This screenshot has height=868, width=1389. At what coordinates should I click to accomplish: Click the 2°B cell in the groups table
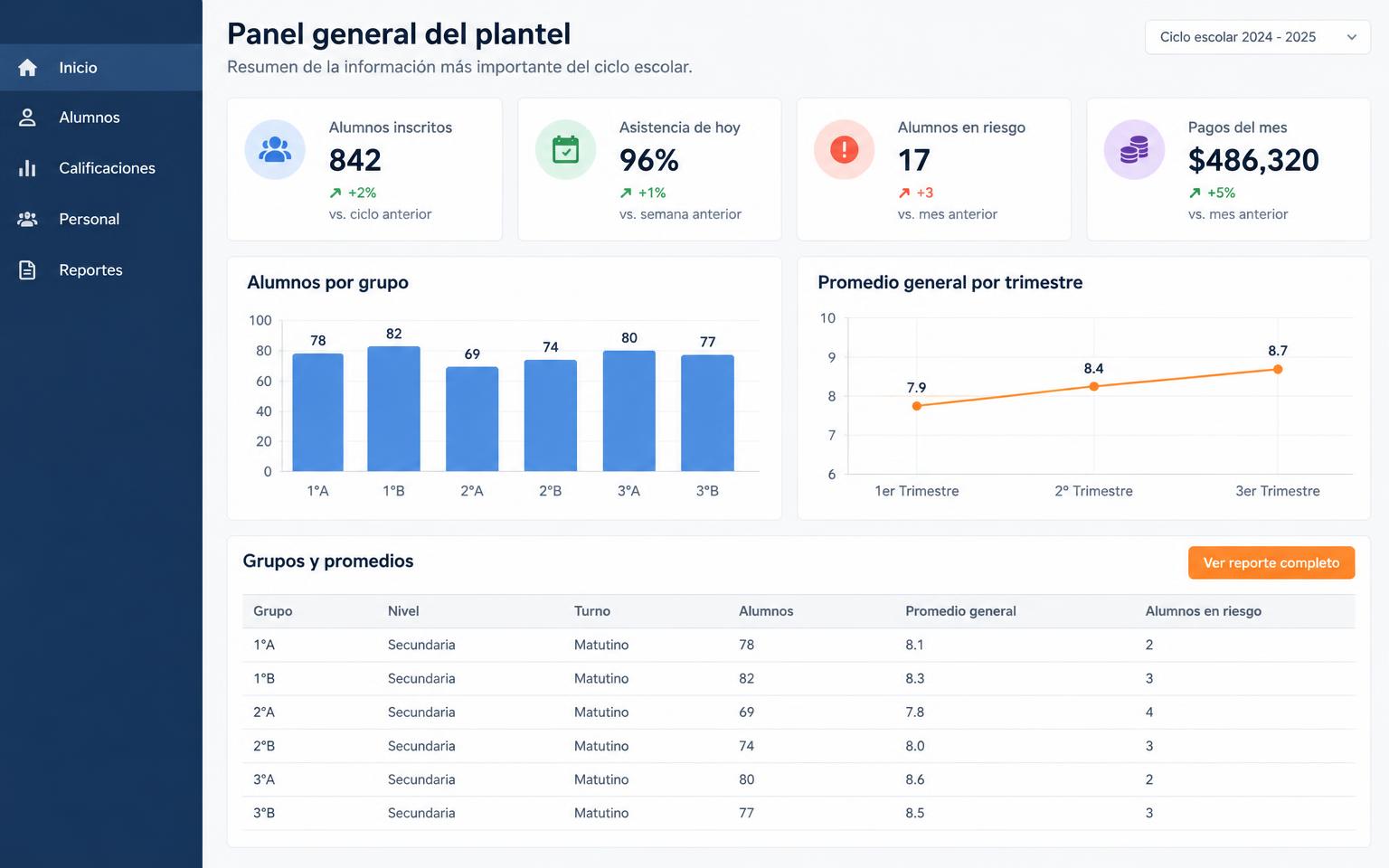point(264,746)
